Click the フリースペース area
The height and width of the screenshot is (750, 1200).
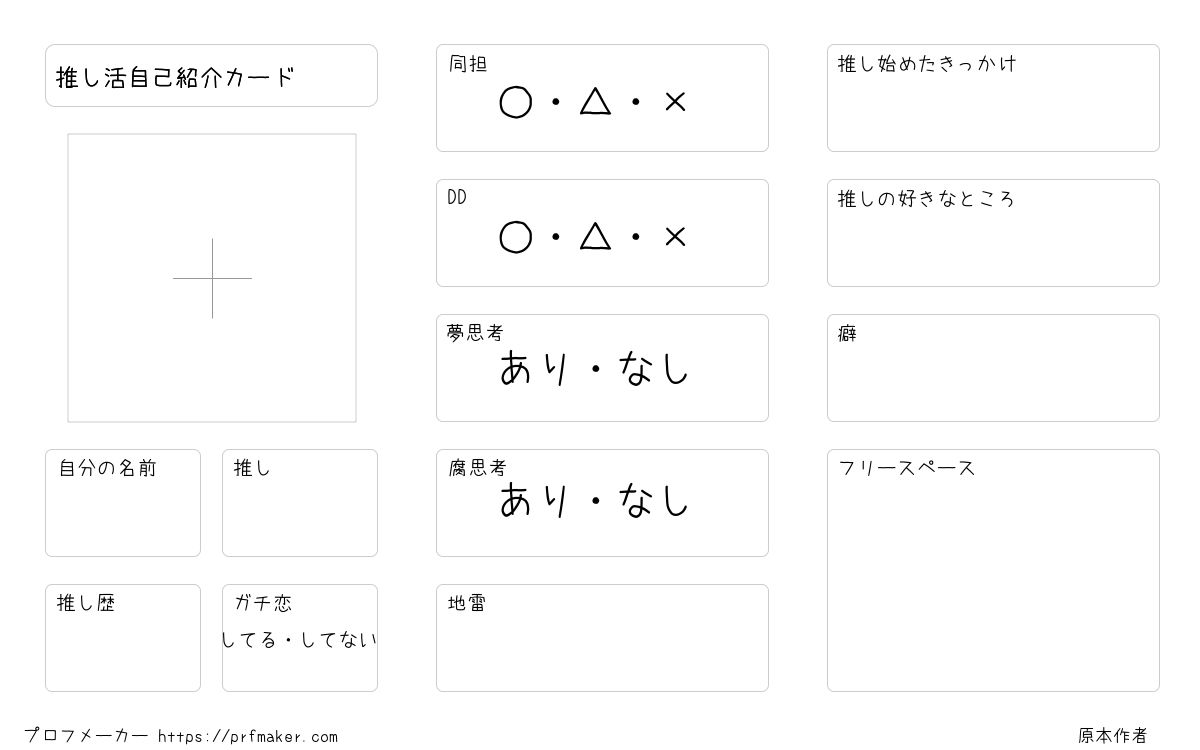coord(993,570)
